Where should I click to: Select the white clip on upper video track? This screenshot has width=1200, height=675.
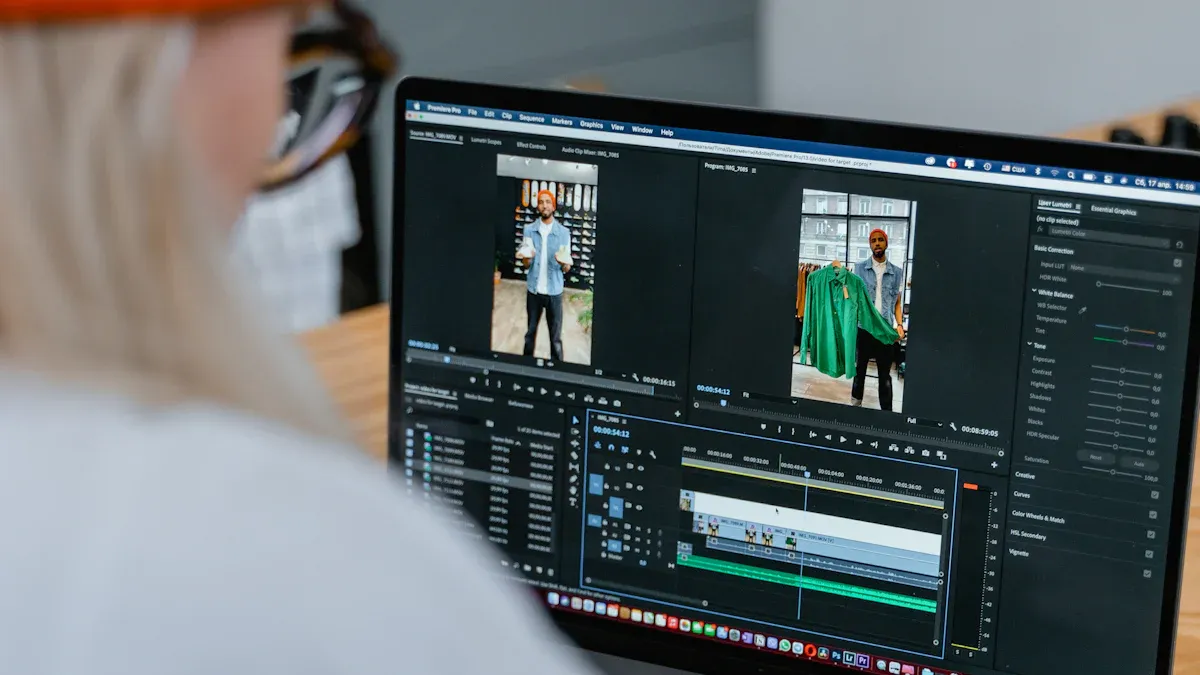[x=815, y=523]
